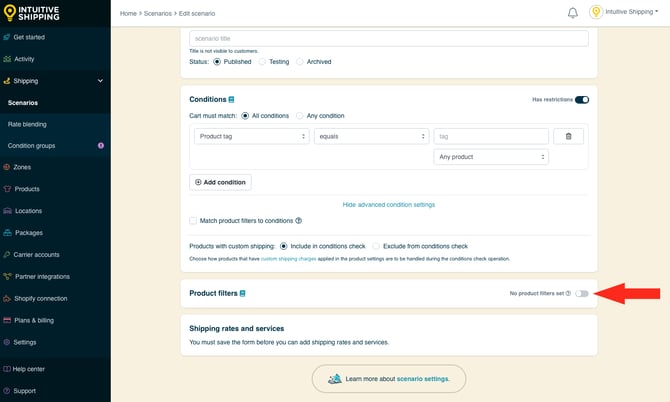Click the illustration icon in Learn more banner

(335, 379)
